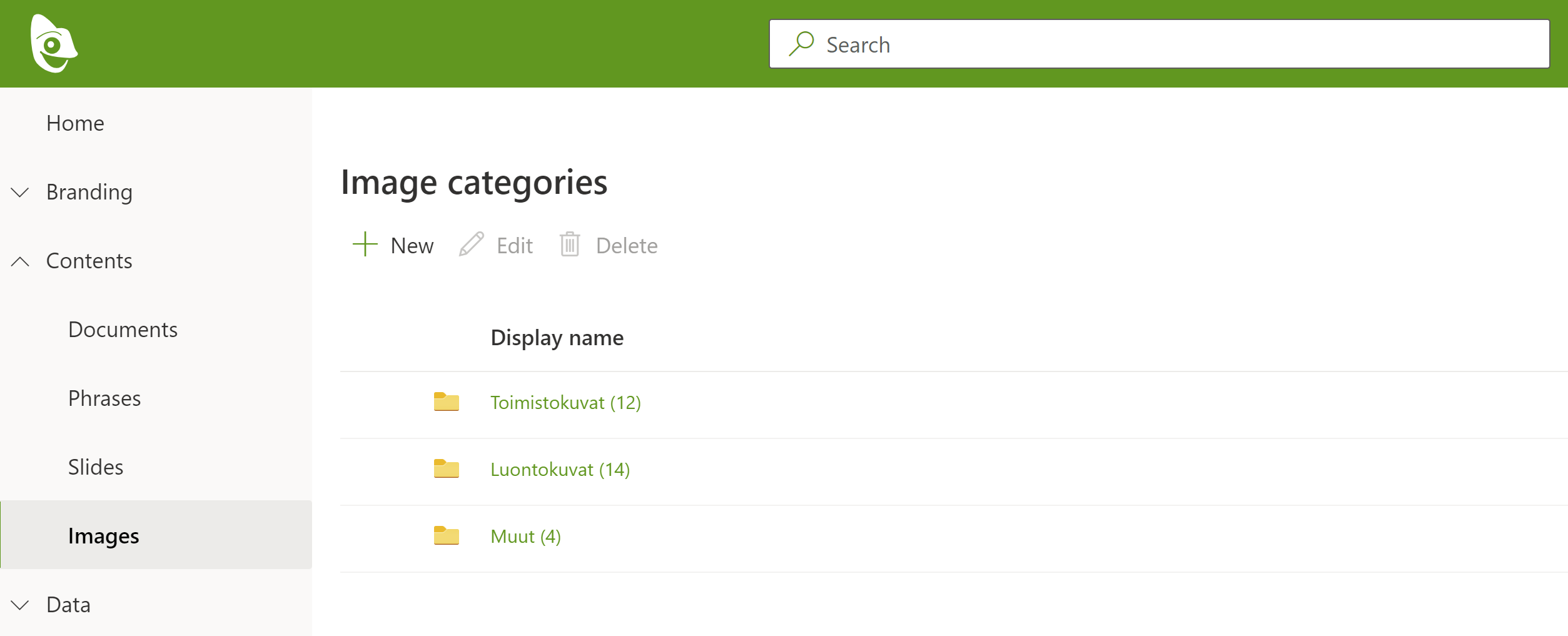Open the Muut (4) category link

pyautogui.click(x=525, y=537)
